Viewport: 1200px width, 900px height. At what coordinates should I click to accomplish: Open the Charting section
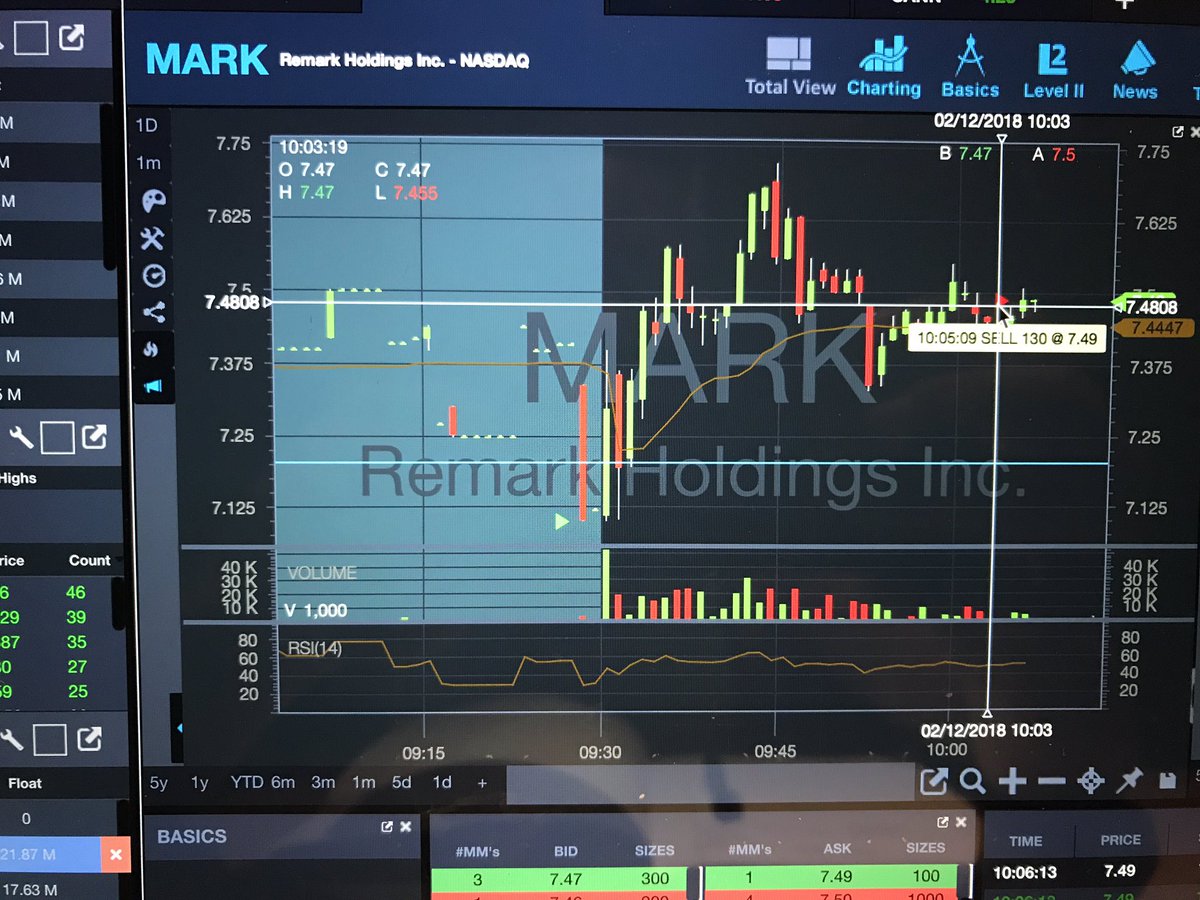[883, 68]
